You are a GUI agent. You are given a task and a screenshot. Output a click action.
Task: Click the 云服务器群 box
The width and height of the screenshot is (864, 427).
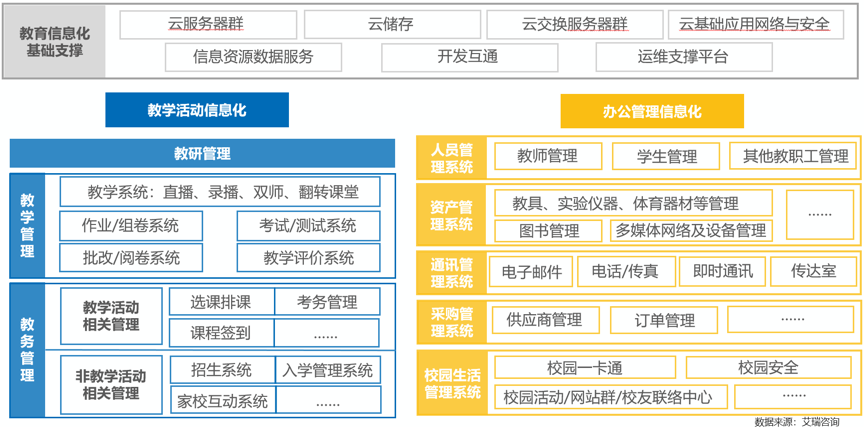[208, 25]
